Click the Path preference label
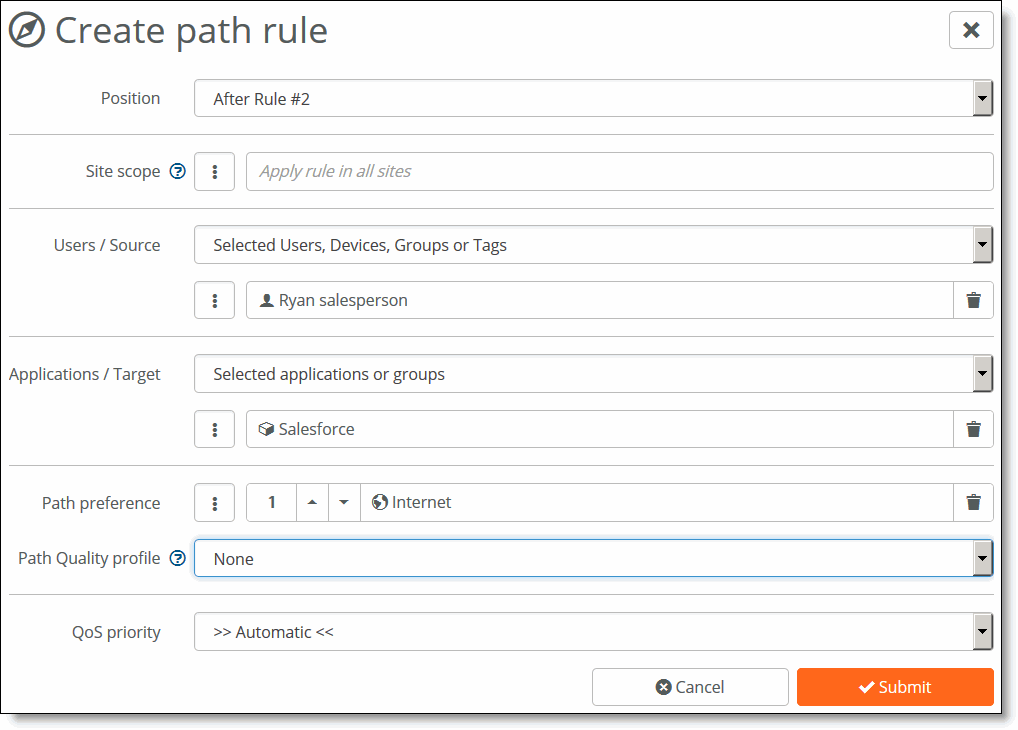 [101, 503]
